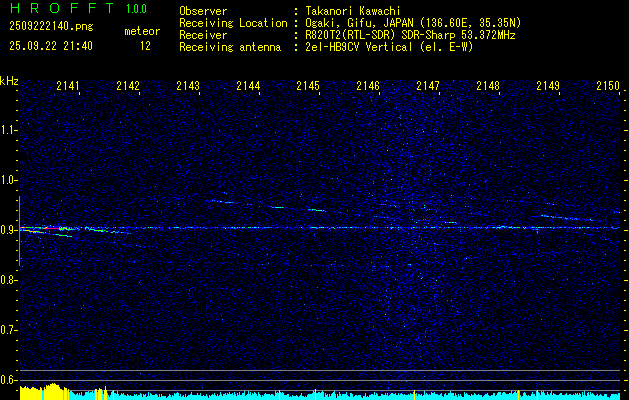Click the HROFFT title text
Image resolution: width=629 pixels, height=400 pixels.
(x=61, y=8)
